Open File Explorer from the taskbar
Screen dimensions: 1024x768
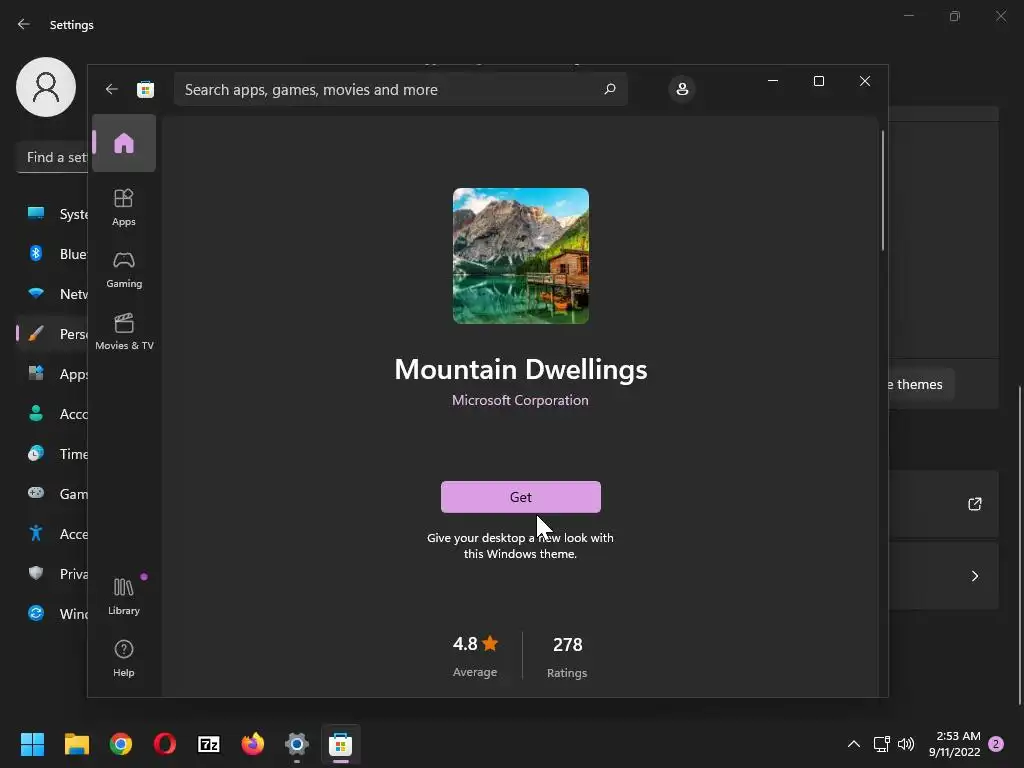pos(76,744)
